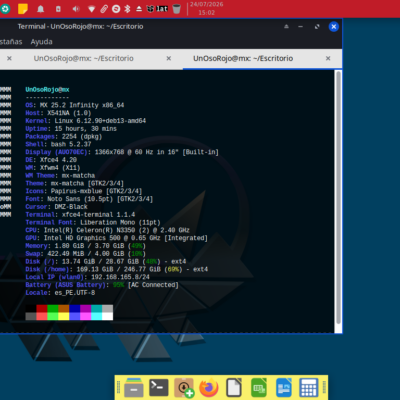
Task: Switch to the inactive UnOsoRojo@mx terminal tab
Action: click(x=83, y=58)
